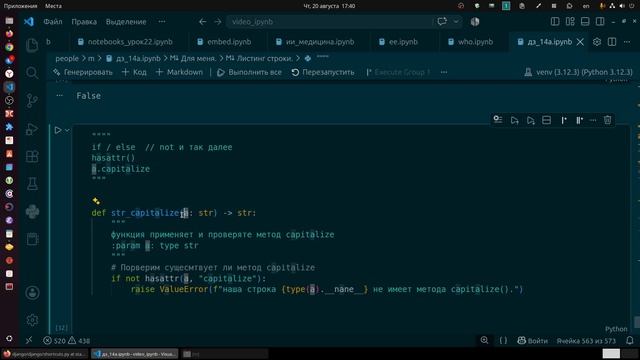The image size is (640, 360).
Task: Toggle the bottom panel layout icon
Action: pos(585,22)
